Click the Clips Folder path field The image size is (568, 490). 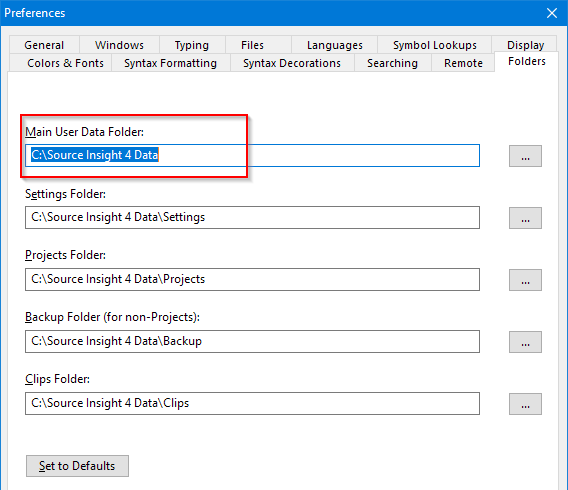[x=252, y=403]
